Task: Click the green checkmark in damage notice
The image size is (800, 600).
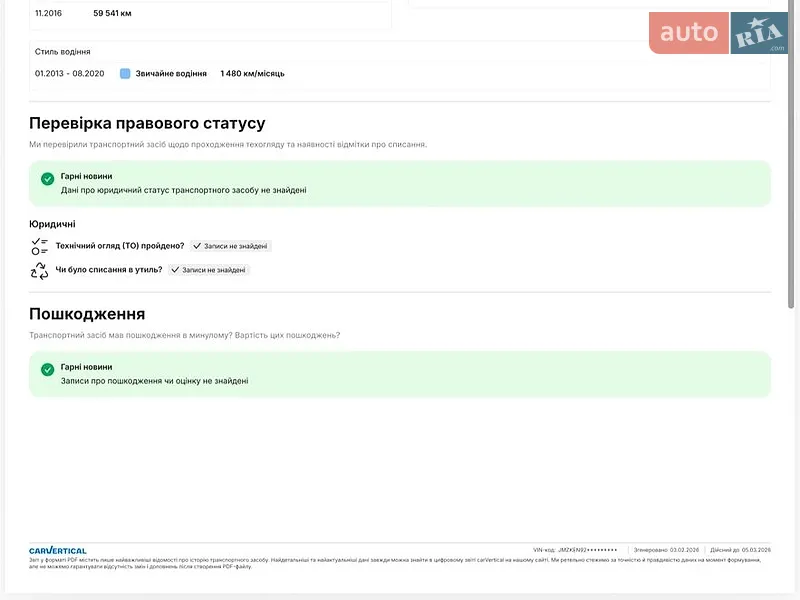Action: coord(47,369)
